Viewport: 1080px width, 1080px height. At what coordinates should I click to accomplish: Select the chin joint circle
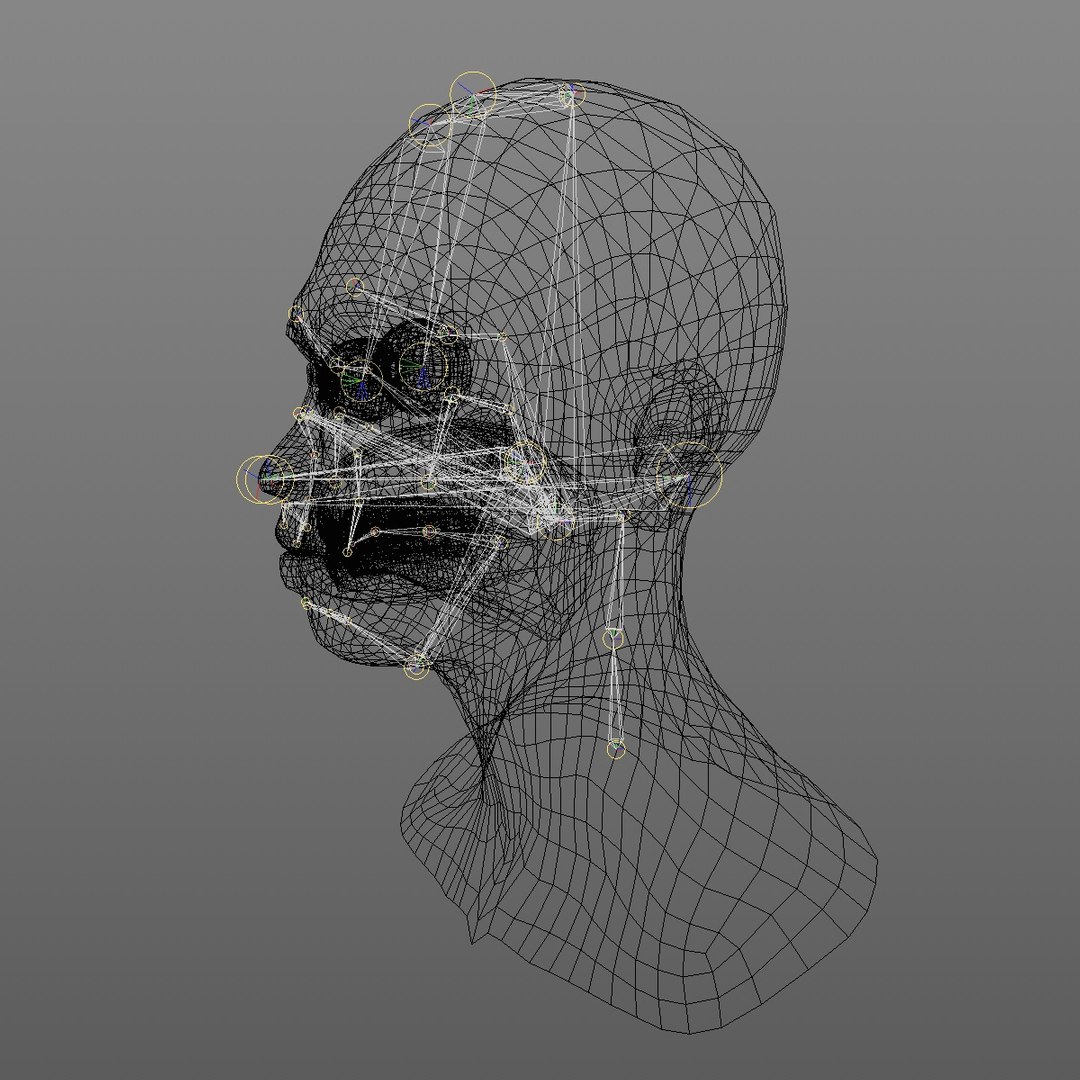[416, 665]
